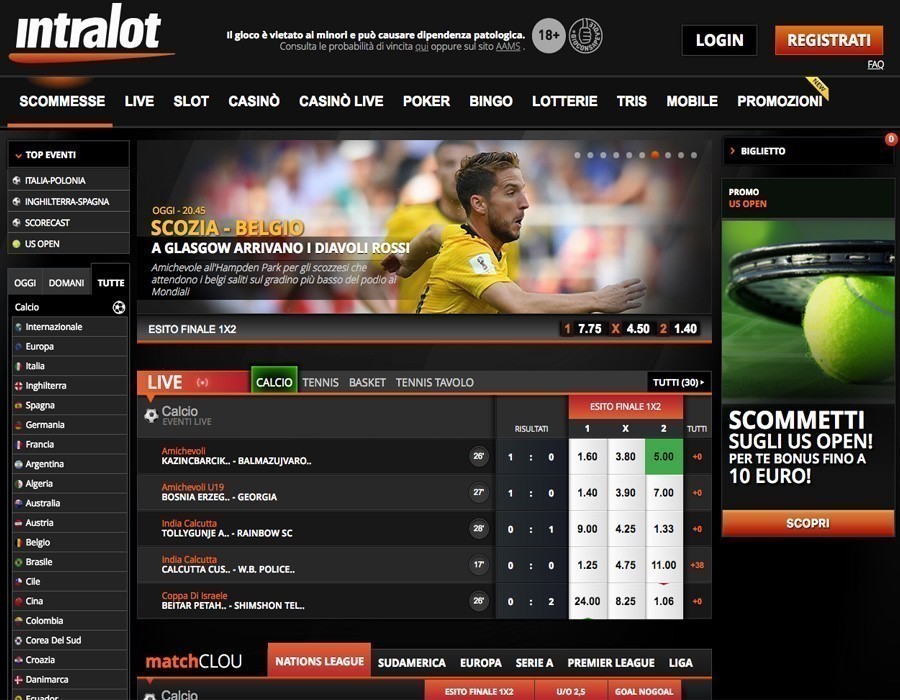This screenshot has width=900, height=700.
Task: Click the ball icon next to Inghilterra-Spagna
Action: 17,201
